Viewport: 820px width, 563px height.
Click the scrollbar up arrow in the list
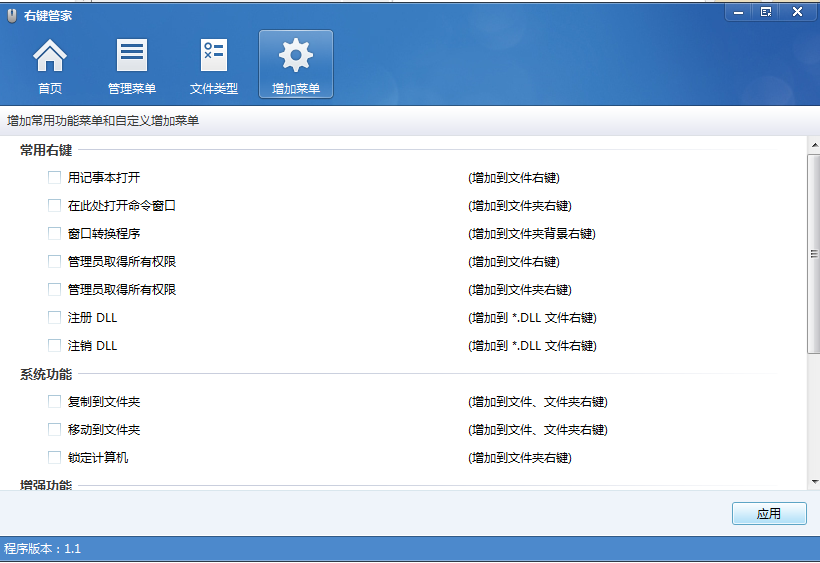pos(814,144)
